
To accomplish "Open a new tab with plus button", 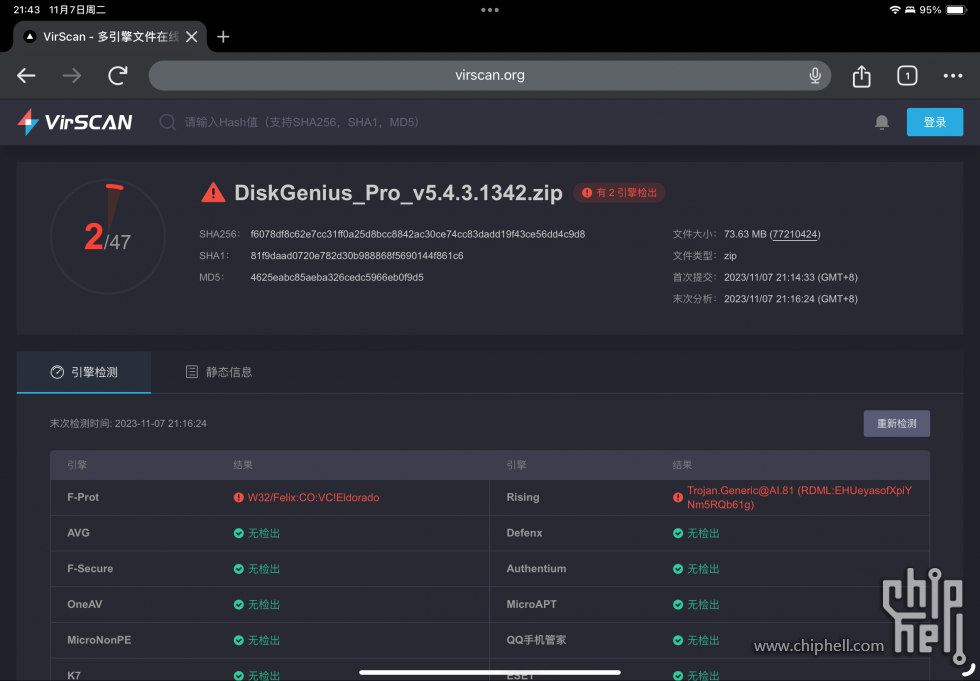I will pos(223,37).
